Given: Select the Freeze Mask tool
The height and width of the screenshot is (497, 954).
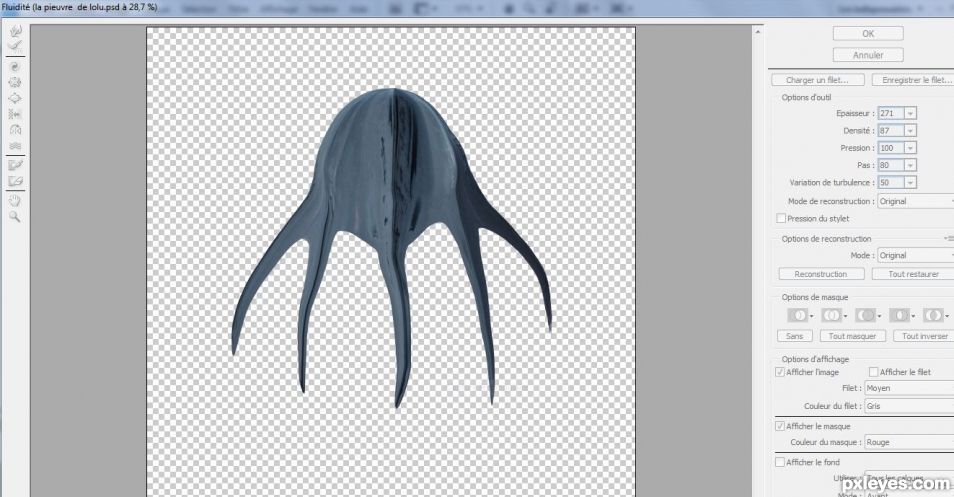Looking at the screenshot, I should [15, 165].
